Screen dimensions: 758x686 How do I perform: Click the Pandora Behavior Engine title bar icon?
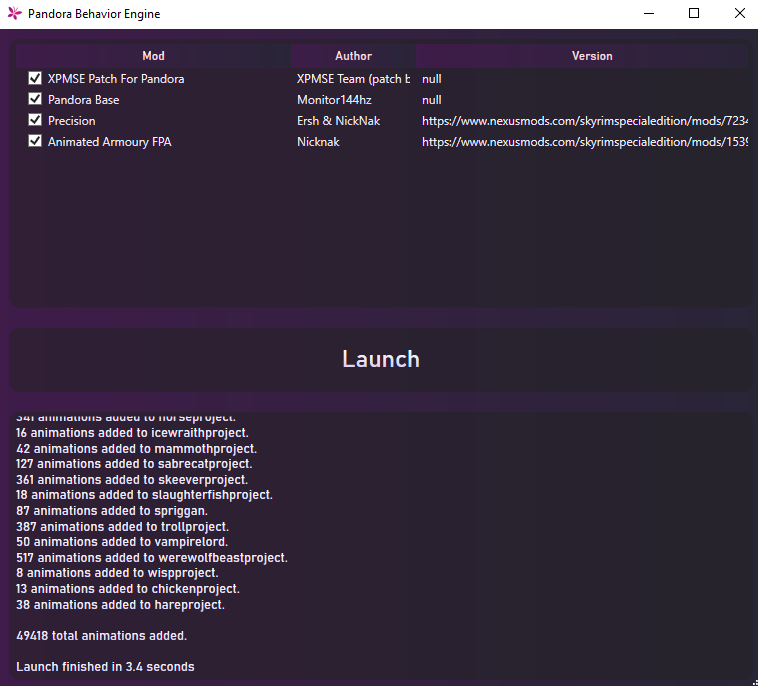click(14, 14)
